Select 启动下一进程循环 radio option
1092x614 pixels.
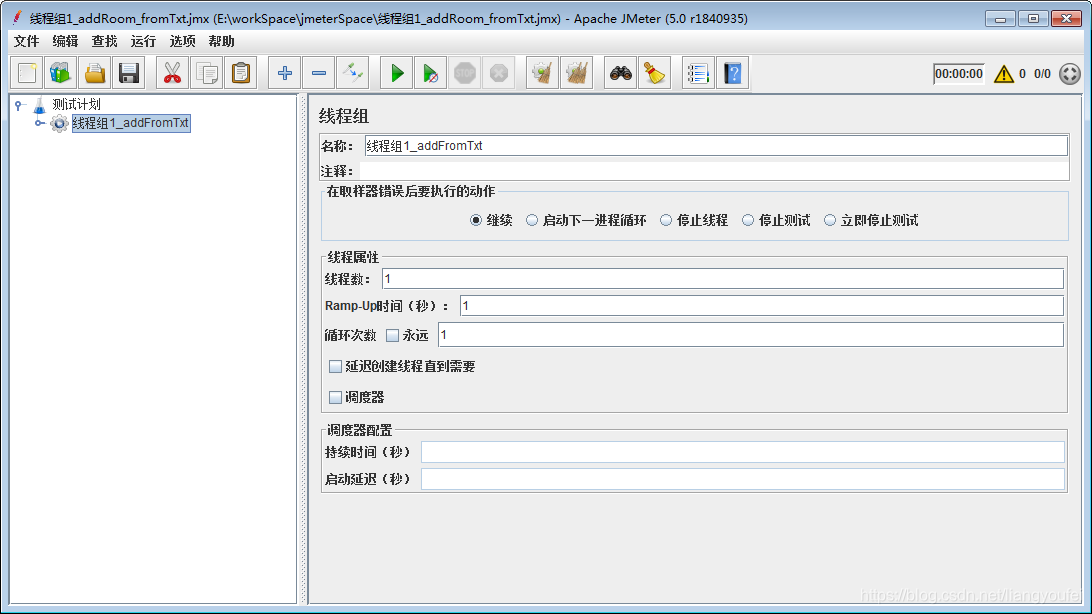point(532,220)
